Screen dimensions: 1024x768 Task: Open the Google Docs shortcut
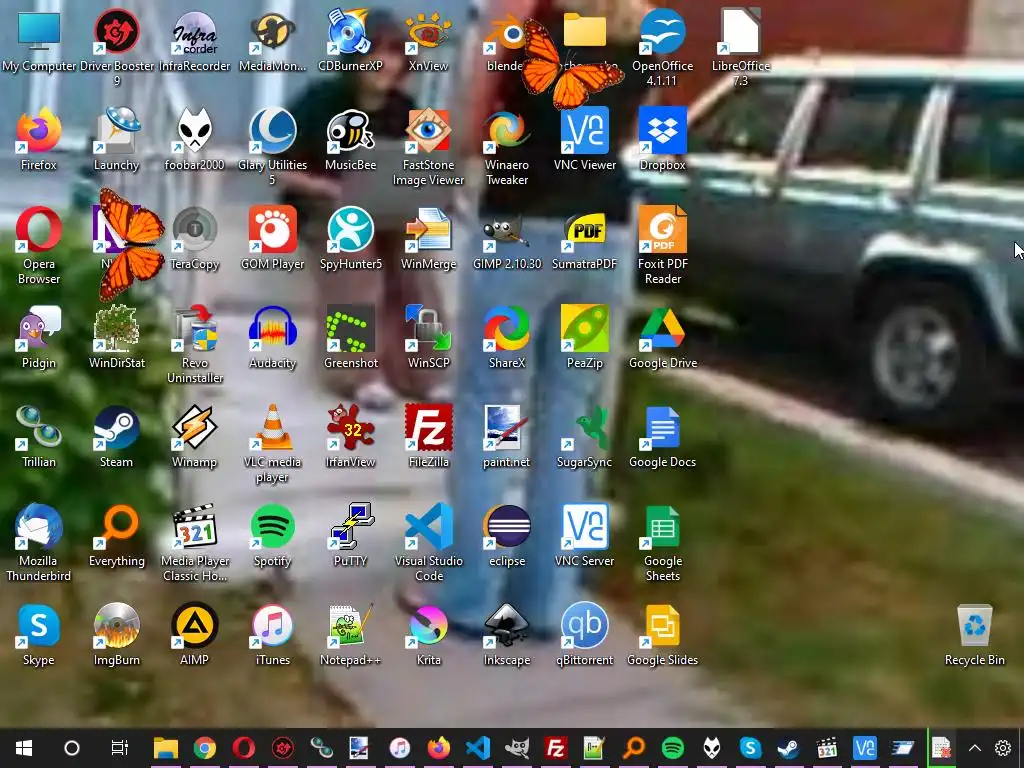662,436
